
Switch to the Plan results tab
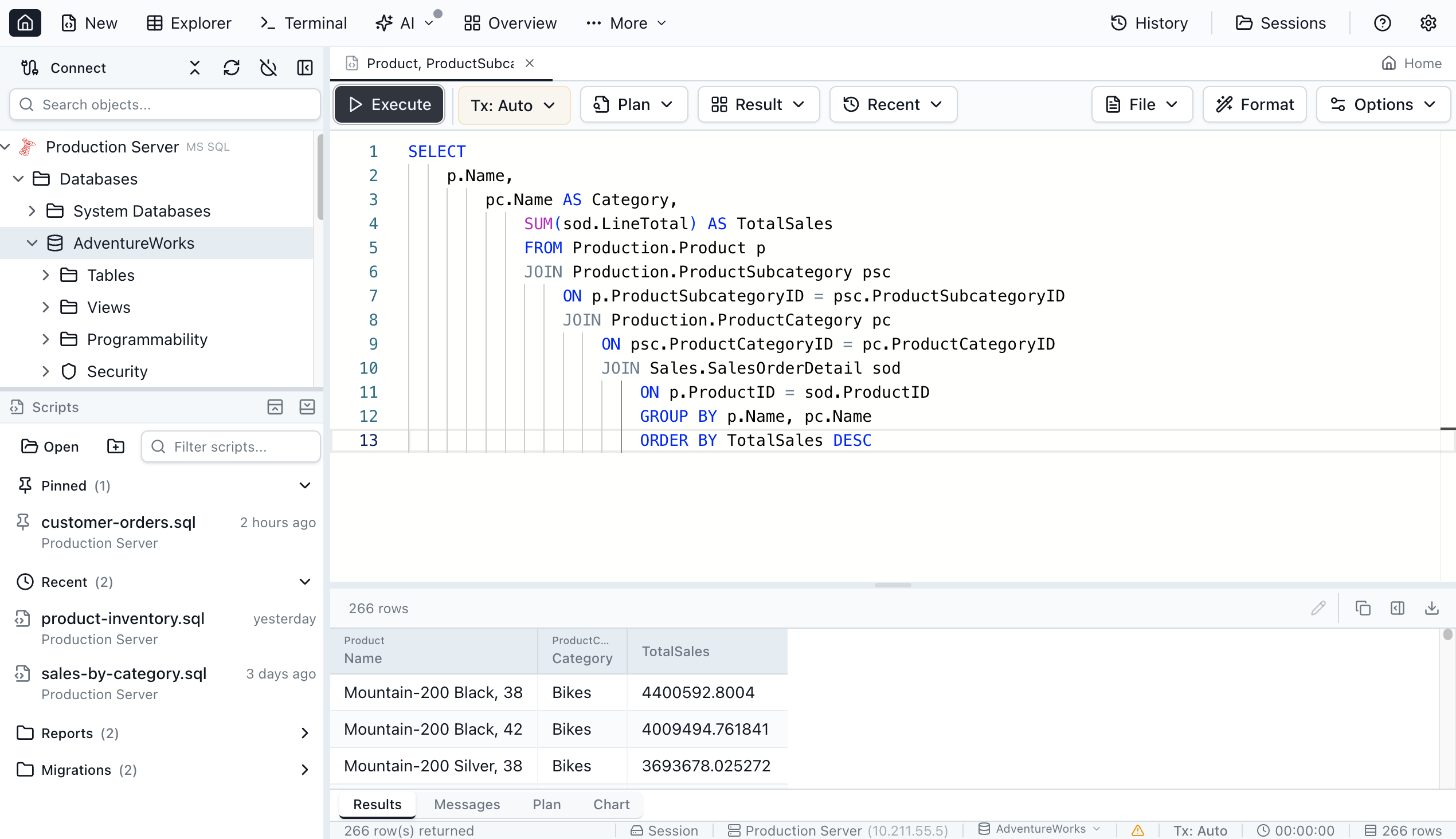coord(546,805)
